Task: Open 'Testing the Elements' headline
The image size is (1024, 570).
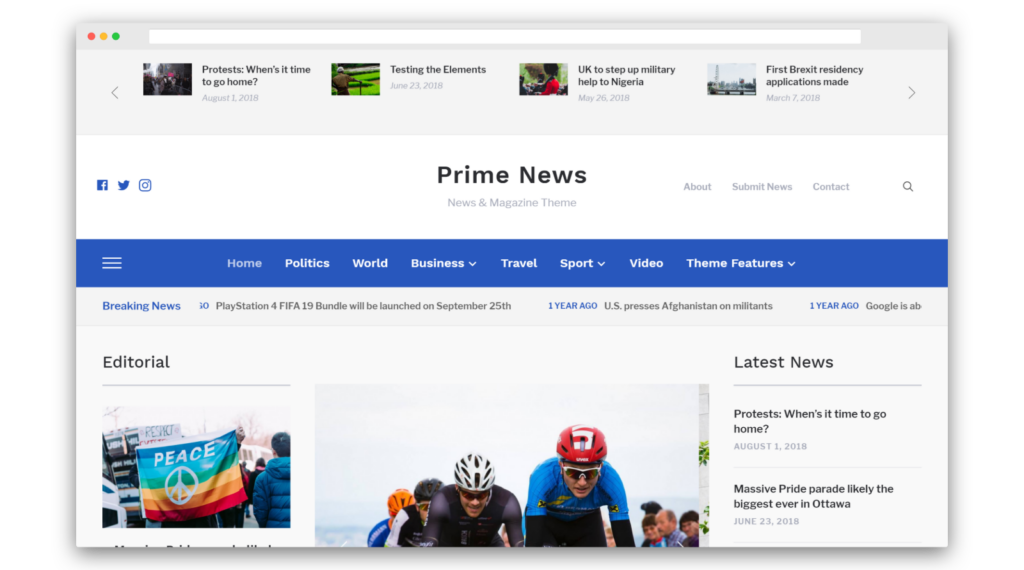Action: click(438, 69)
